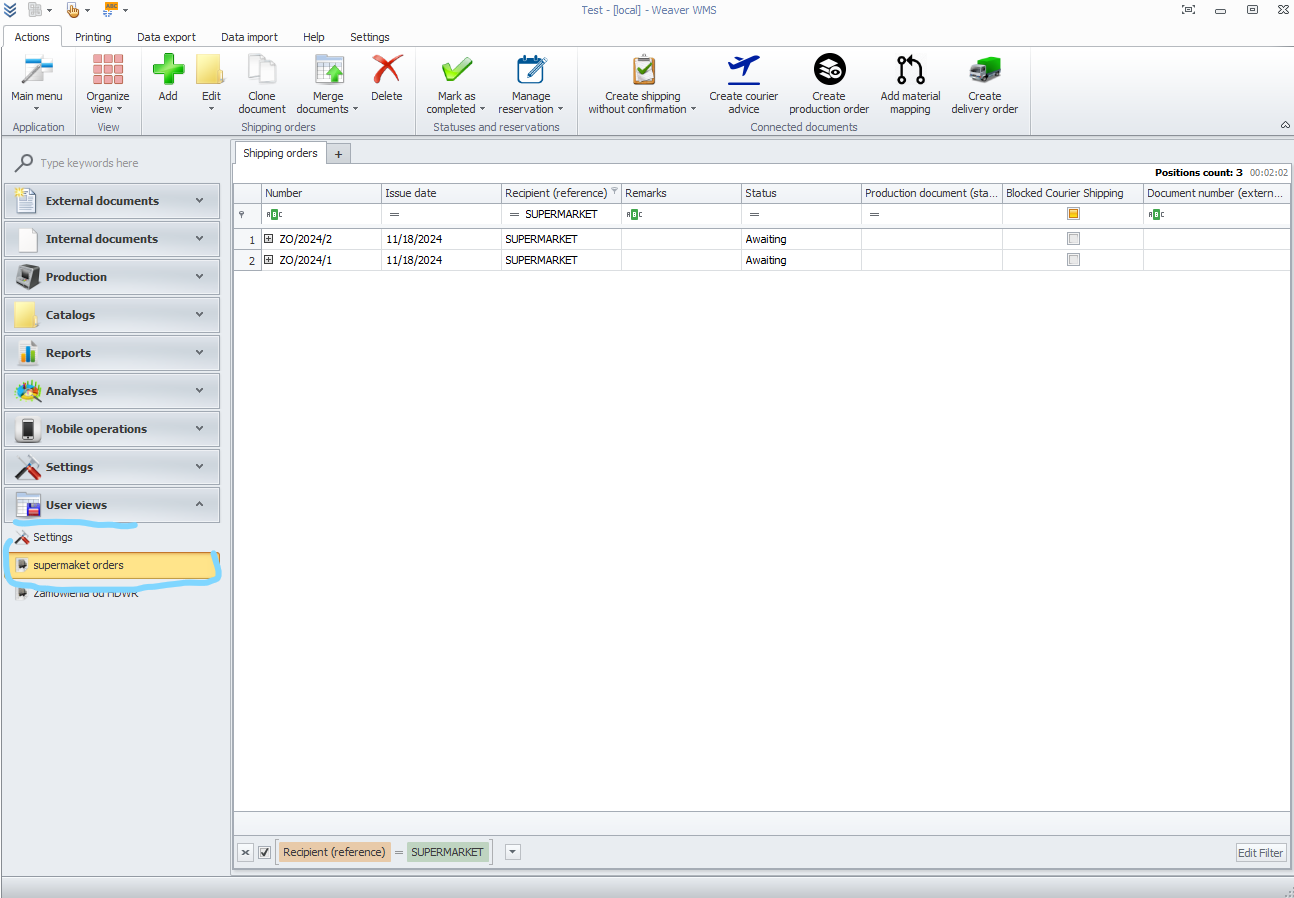1294x898 pixels.
Task: Open the Main menu icon
Action: (37, 71)
